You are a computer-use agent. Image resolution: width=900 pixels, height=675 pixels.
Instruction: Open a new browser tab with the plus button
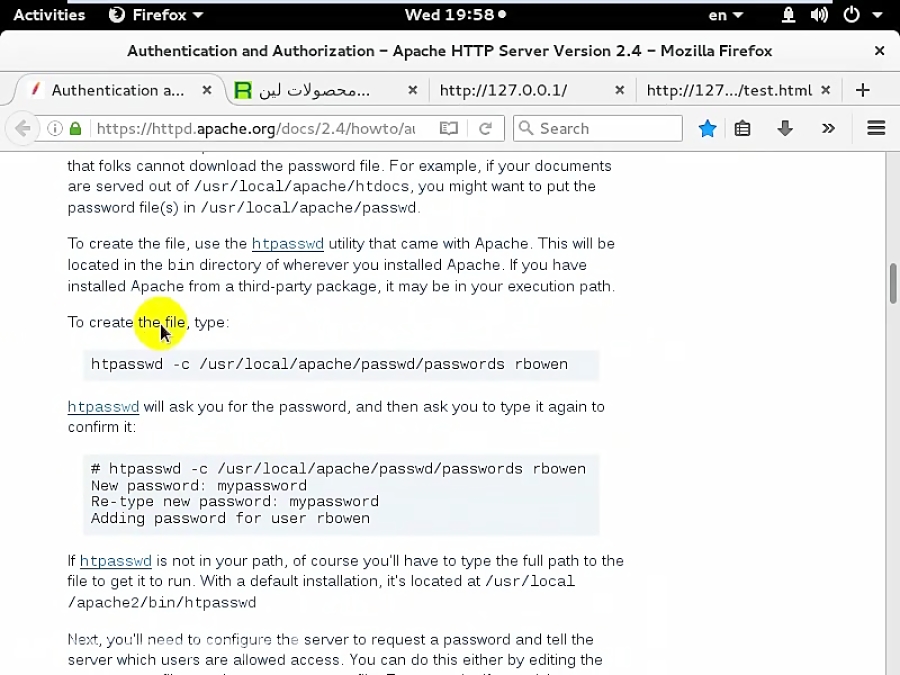coord(862,89)
